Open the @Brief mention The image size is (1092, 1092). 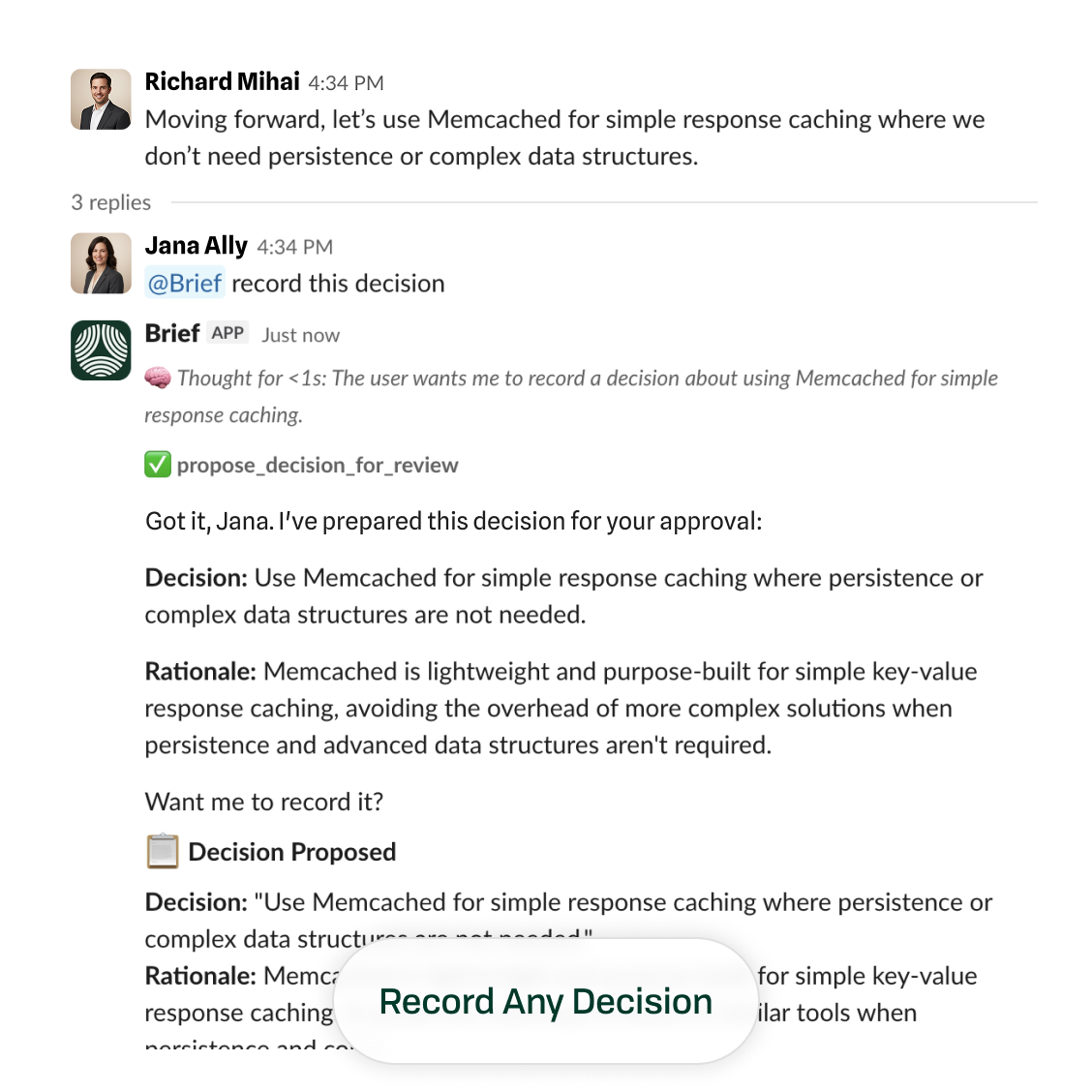184,283
